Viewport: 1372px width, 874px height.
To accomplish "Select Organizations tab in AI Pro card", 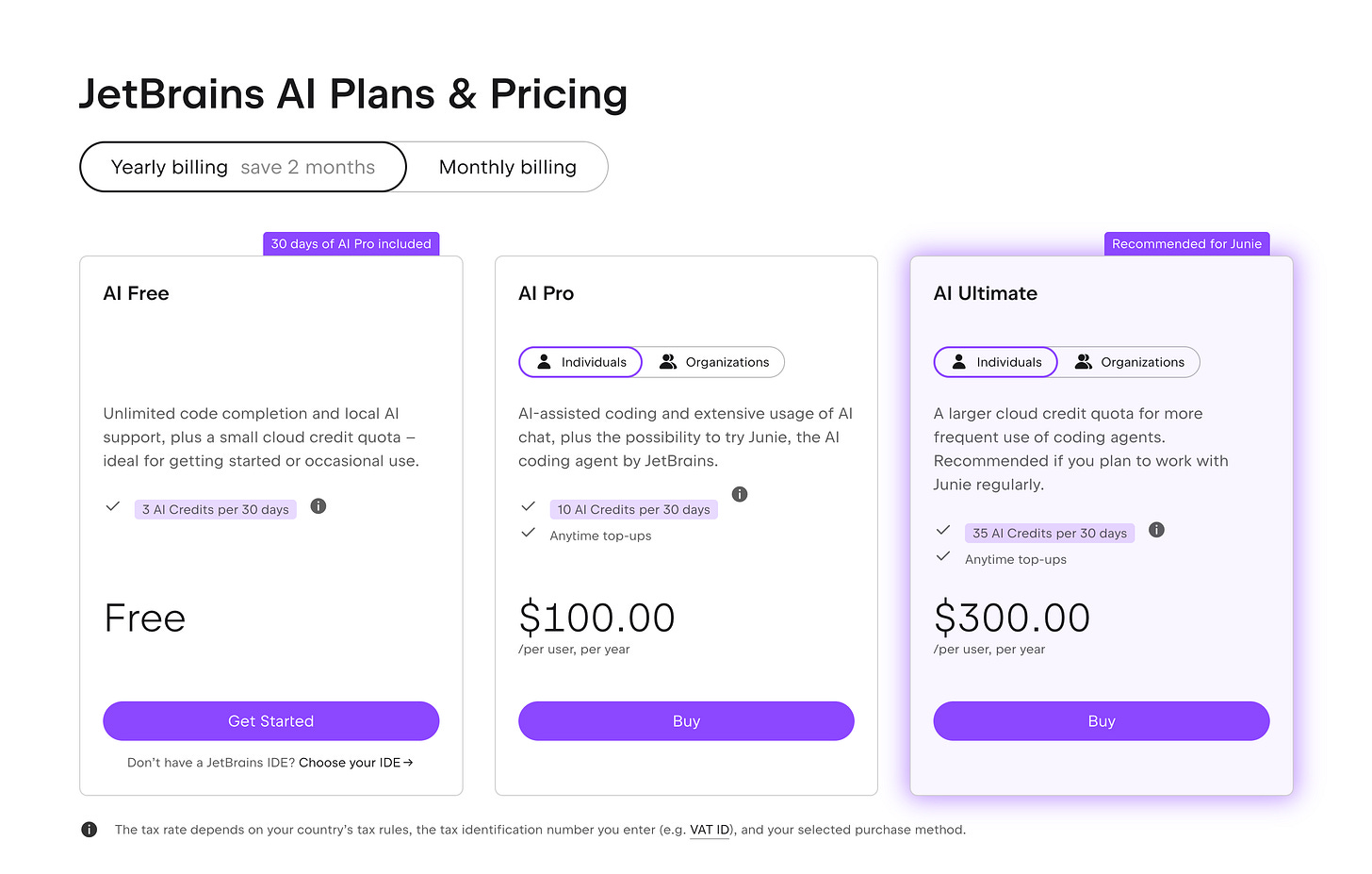I will pos(713,362).
